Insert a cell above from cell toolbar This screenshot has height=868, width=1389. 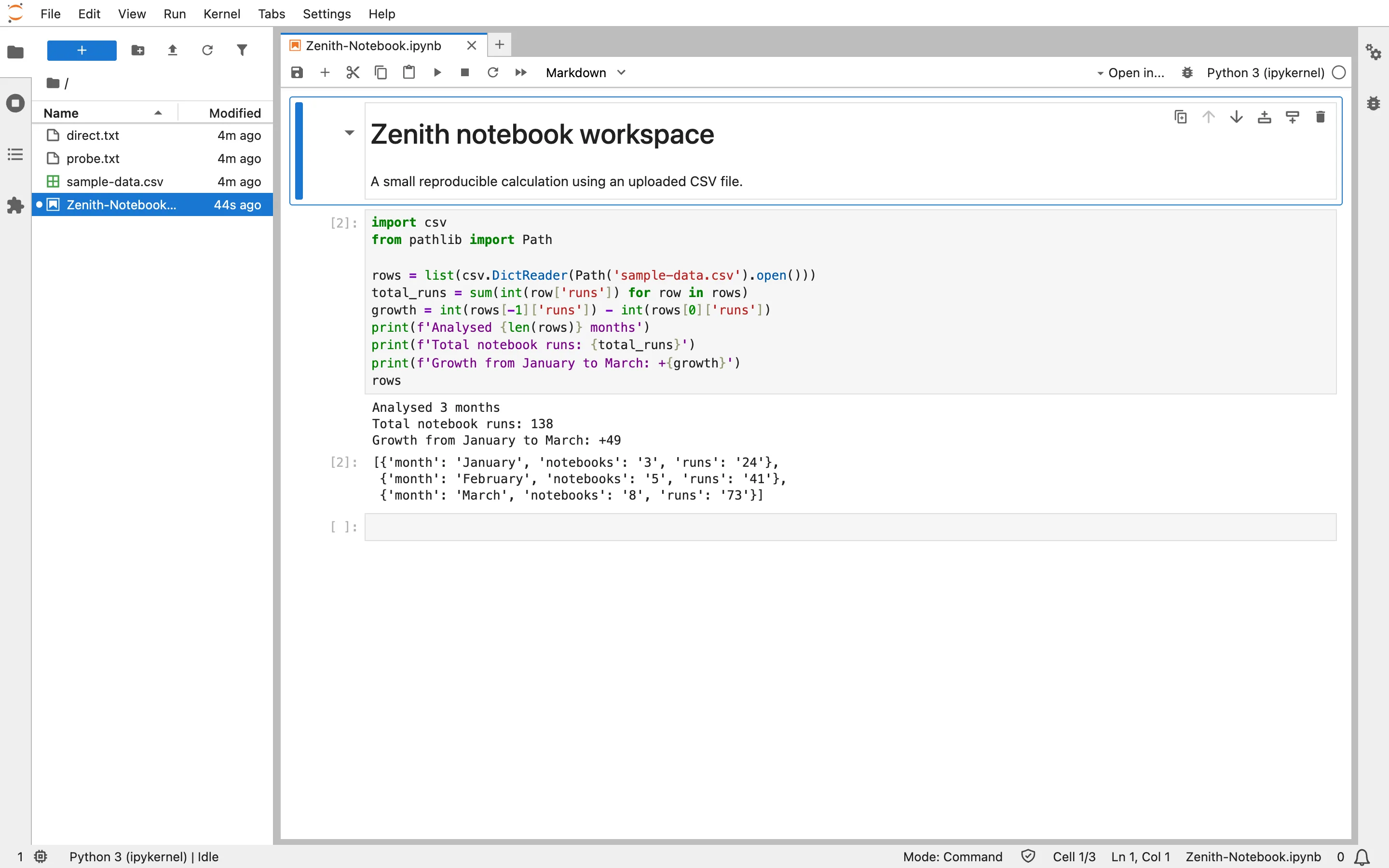pyautogui.click(x=1265, y=117)
